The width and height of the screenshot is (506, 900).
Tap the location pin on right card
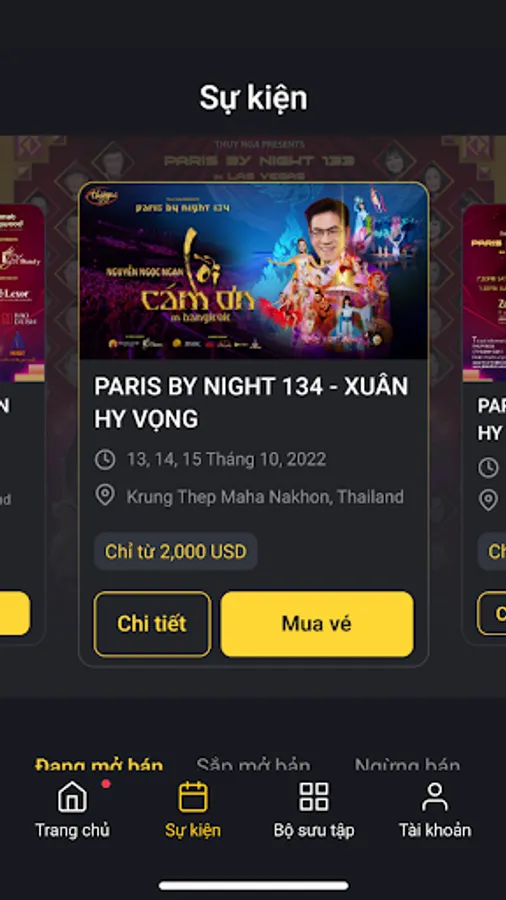[488, 501]
